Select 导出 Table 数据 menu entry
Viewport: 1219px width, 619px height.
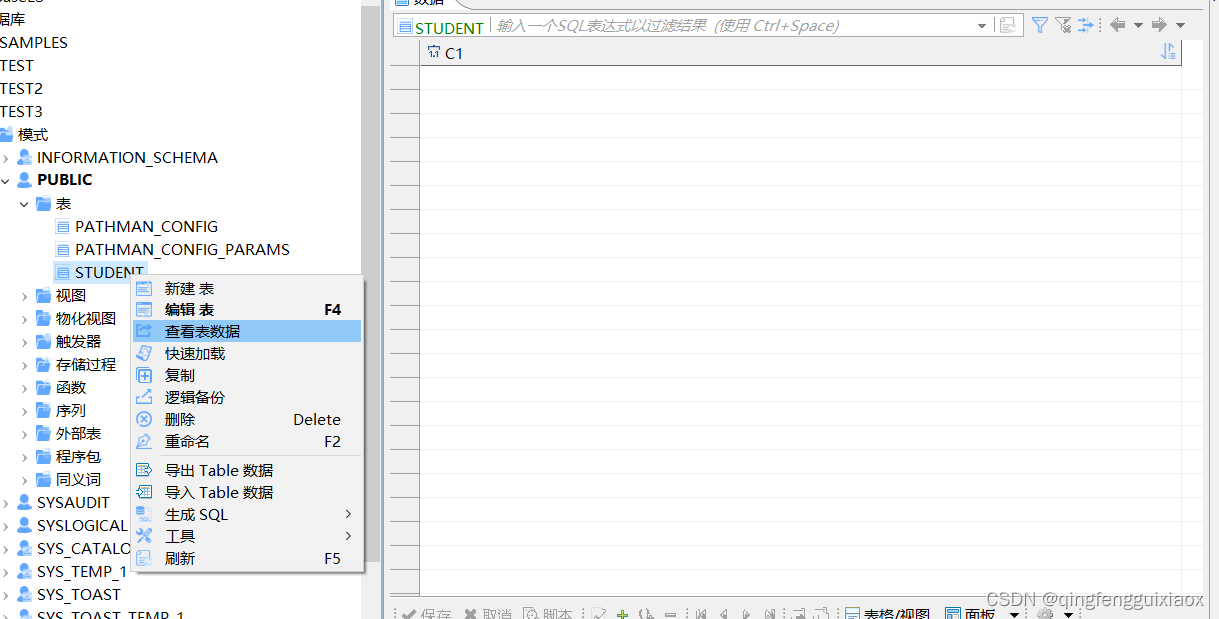point(247,470)
